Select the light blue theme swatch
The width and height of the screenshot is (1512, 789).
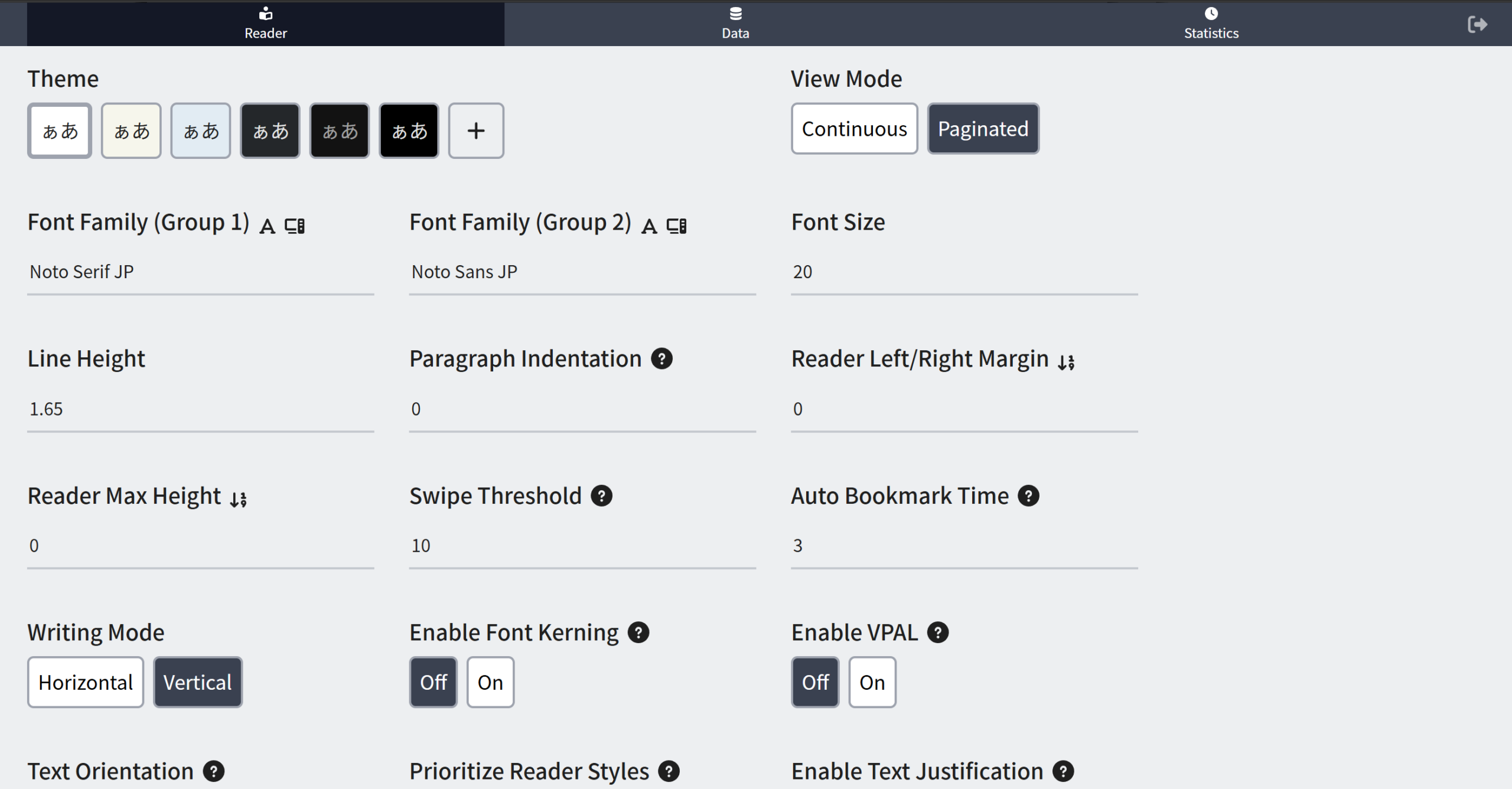[x=201, y=131]
